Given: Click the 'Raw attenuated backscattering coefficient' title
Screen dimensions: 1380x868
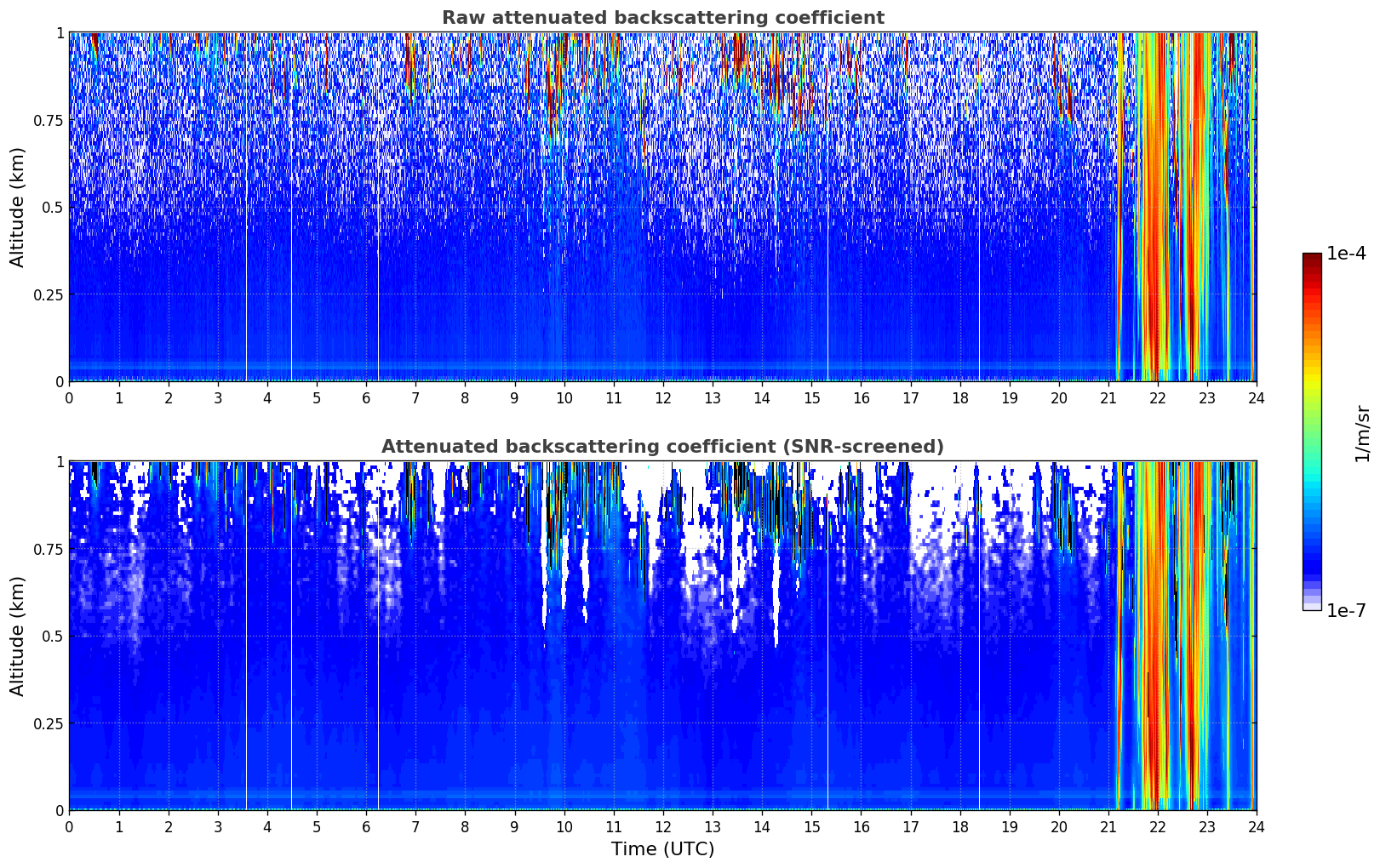Looking at the screenshot, I should click(662, 18).
